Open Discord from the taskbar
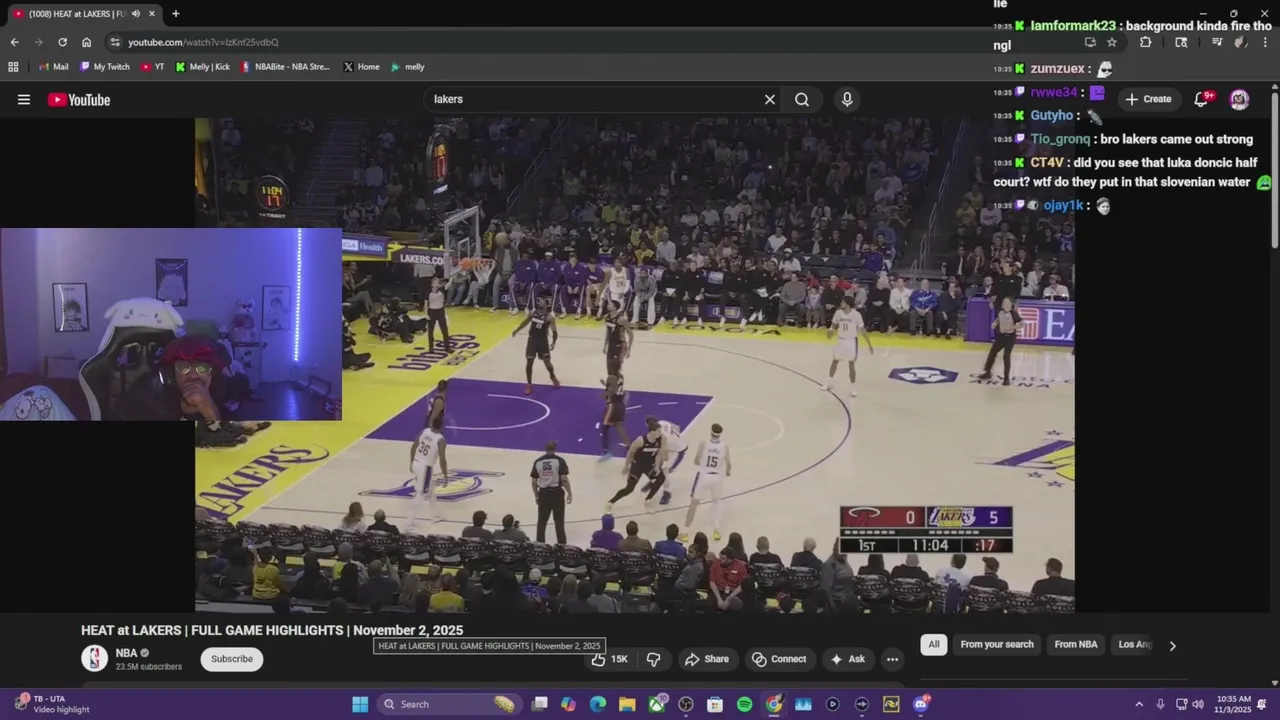The height and width of the screenshot is (720, 1280). [920, 704]
